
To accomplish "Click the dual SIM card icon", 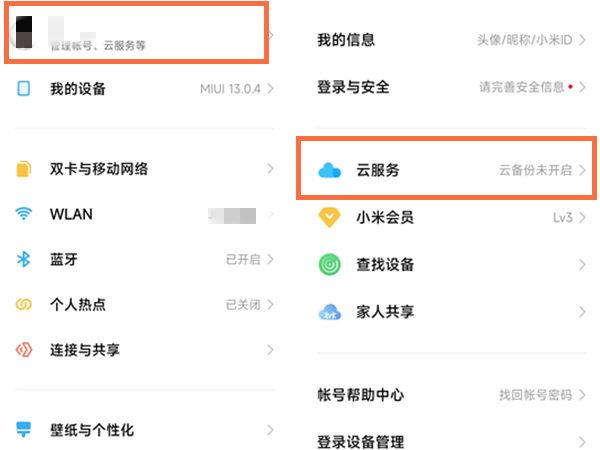I will tap(25, 169).
